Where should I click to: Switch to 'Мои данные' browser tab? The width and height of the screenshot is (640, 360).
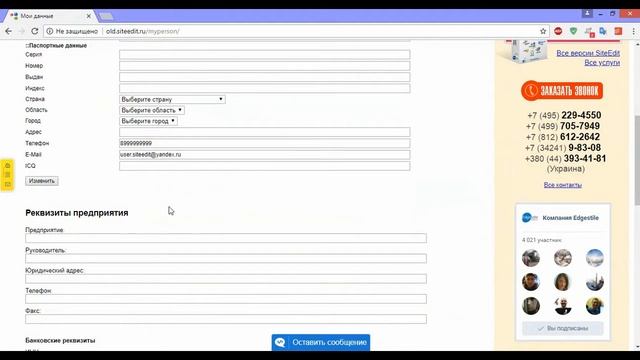(49, 16)
